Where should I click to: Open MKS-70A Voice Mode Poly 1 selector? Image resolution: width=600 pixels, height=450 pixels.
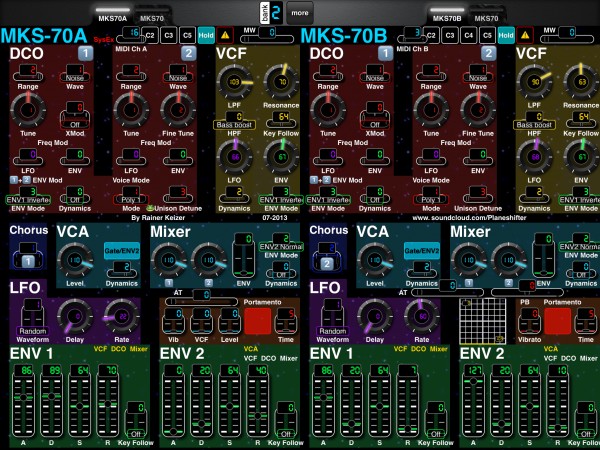(131, 195)
